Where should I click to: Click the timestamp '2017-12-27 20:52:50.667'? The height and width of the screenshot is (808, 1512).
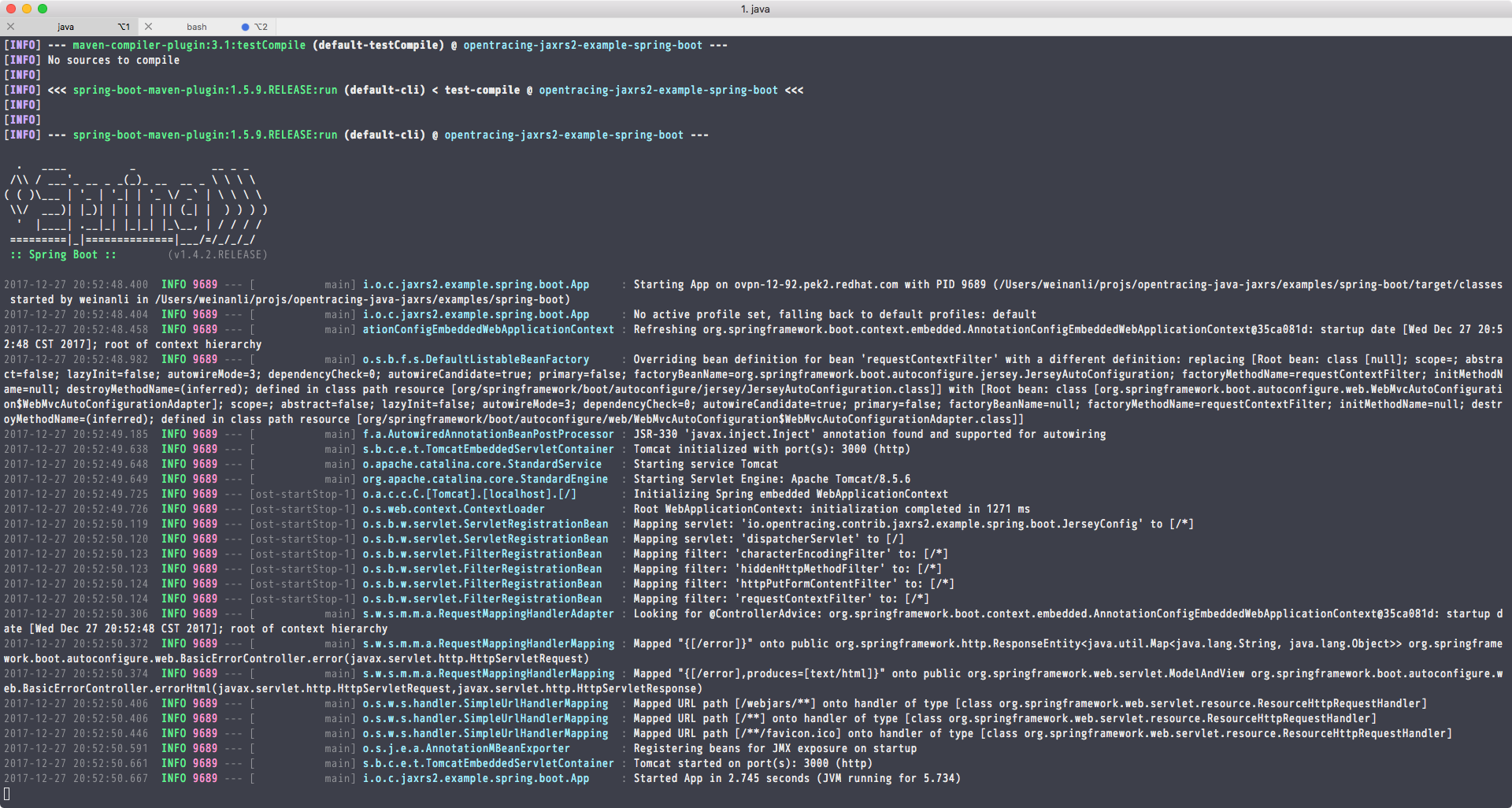pos(76,778)
